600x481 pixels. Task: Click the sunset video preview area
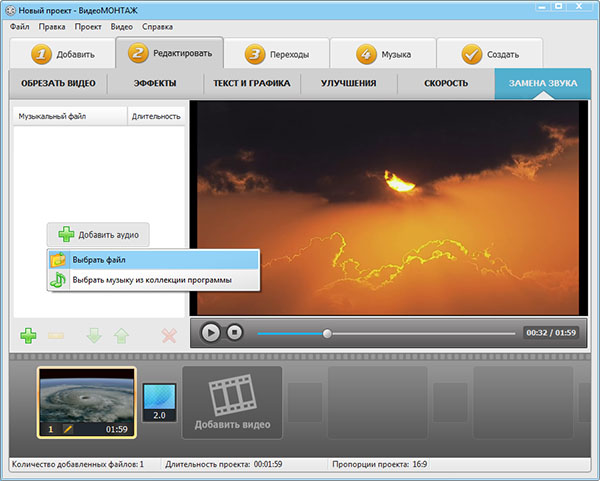point(388,208)
